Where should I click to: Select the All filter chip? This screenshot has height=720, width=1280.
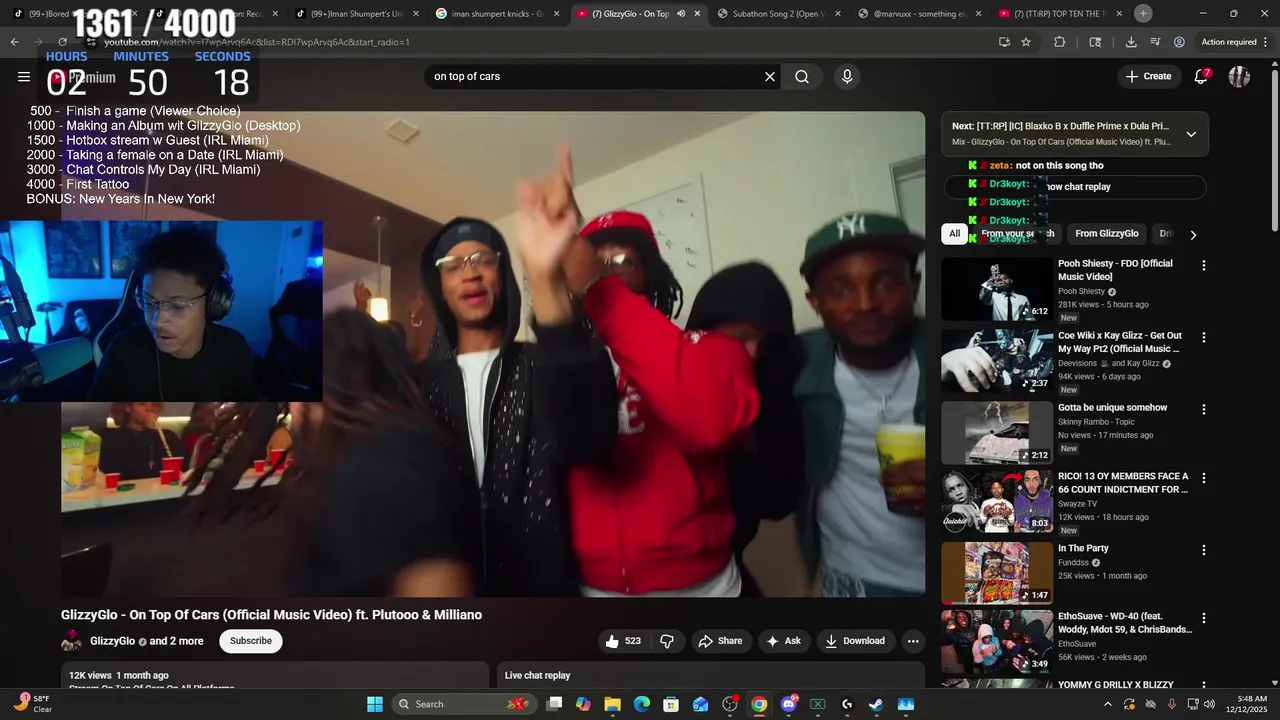[x=954, y=234]
